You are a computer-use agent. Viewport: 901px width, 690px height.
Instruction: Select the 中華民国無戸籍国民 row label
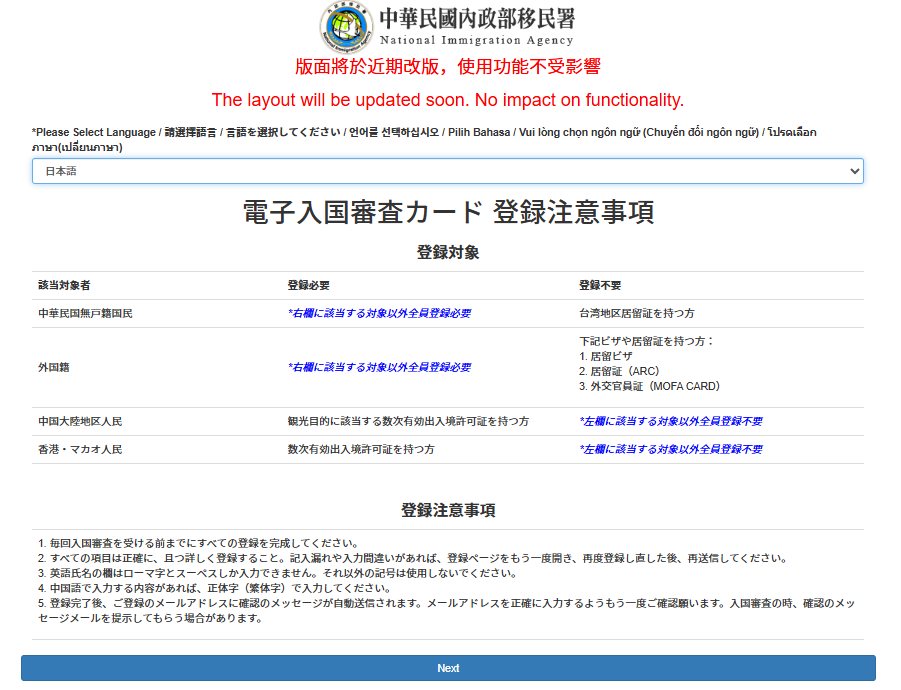[85, 313]
